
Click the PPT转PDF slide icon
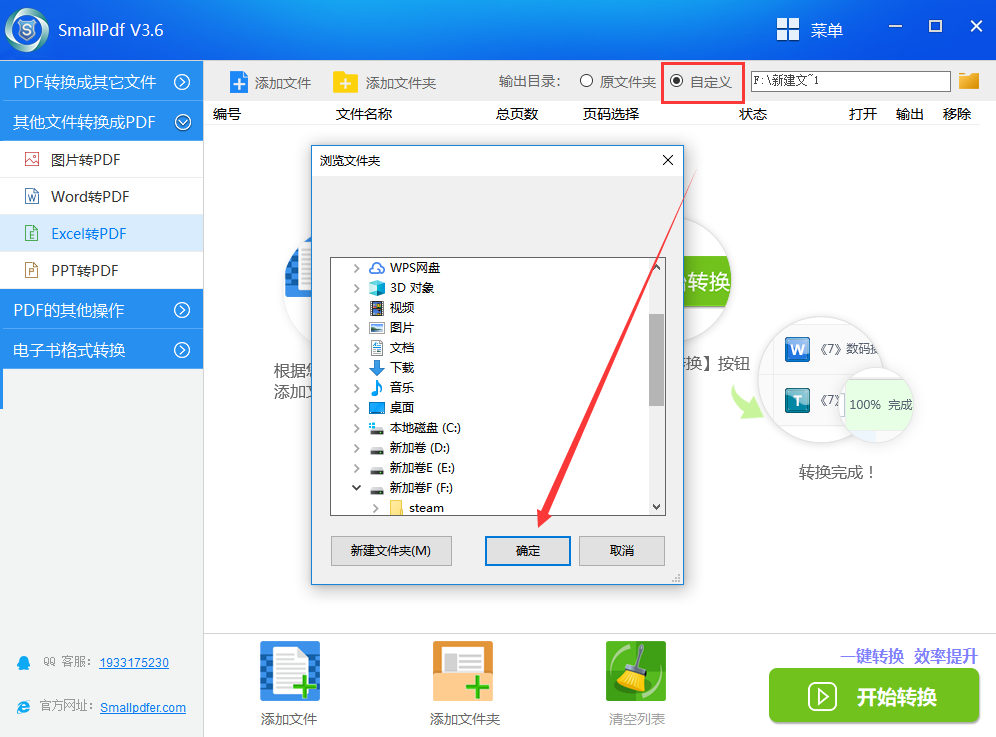coord(32,270)
